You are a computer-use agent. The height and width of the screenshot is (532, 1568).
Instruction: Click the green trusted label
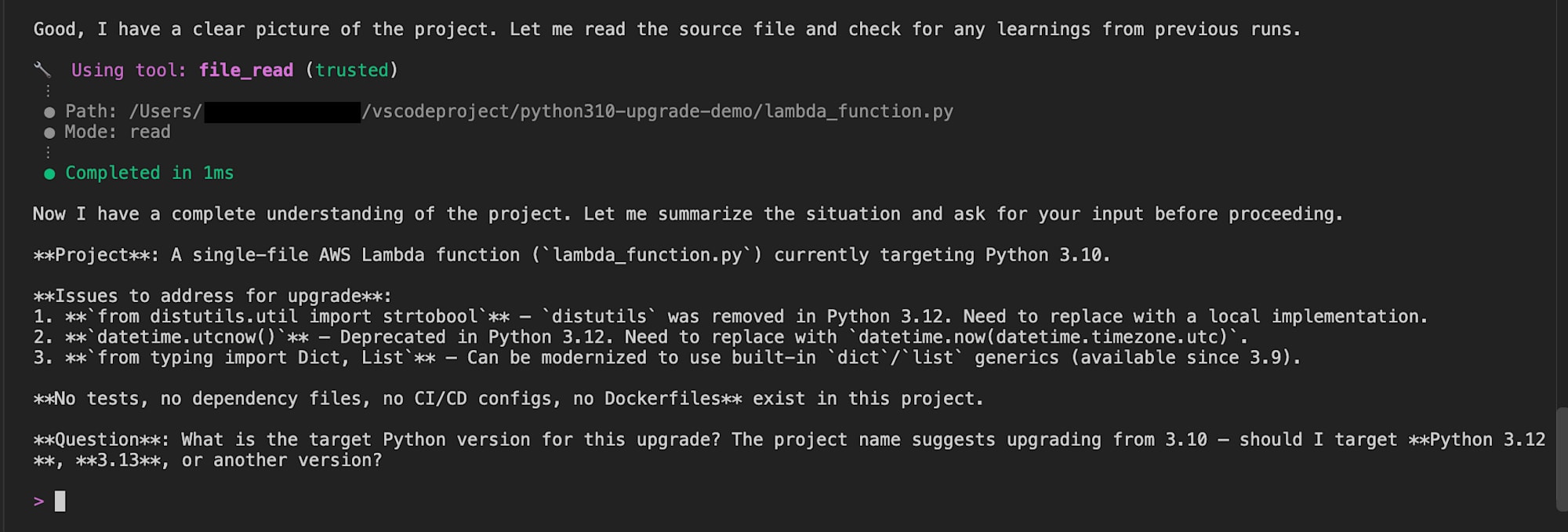coord(352,71)
